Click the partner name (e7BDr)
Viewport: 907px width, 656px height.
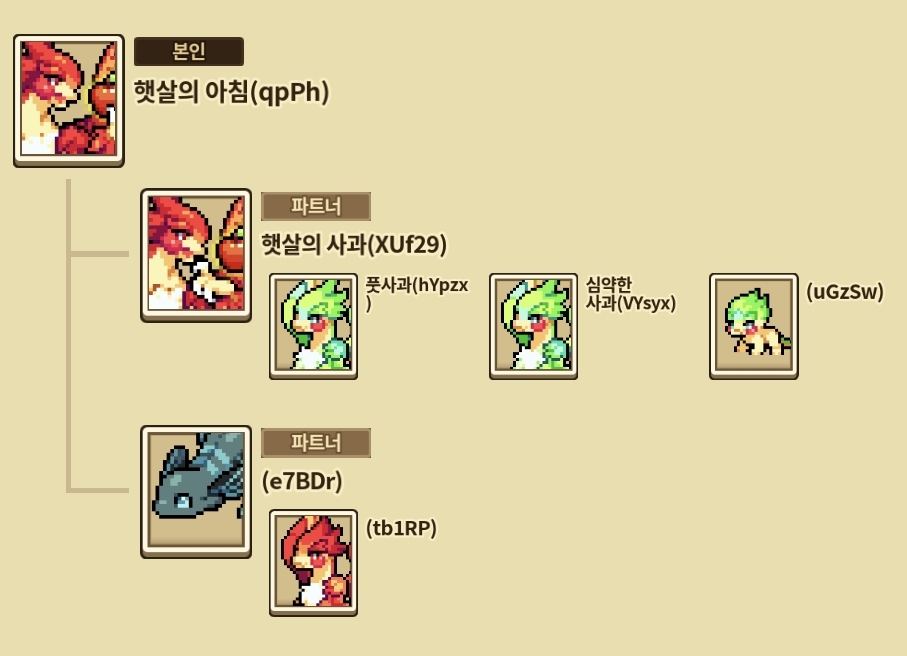(x=302, y=481)
